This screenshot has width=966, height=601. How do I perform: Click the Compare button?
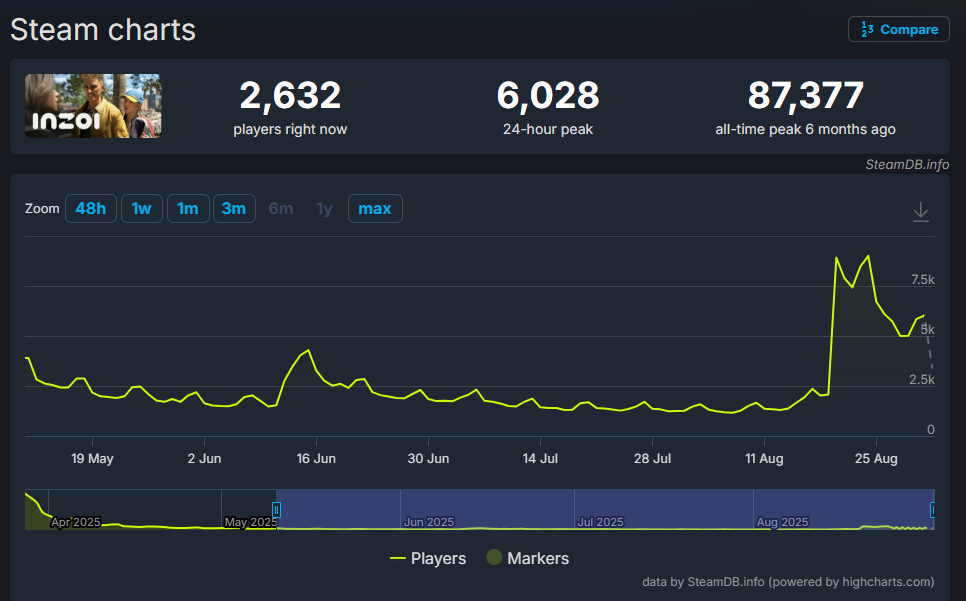pyautogui.click(x=898, y=29)
